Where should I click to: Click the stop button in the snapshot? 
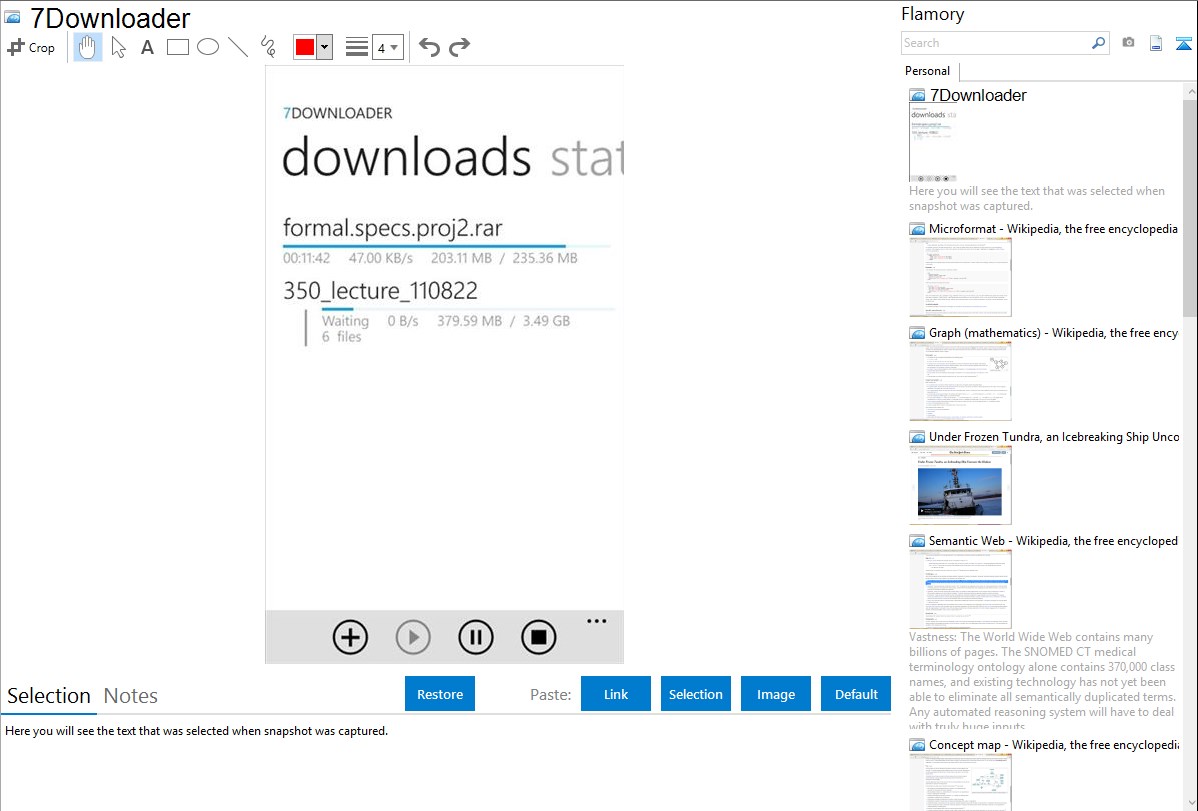(539, 637)
